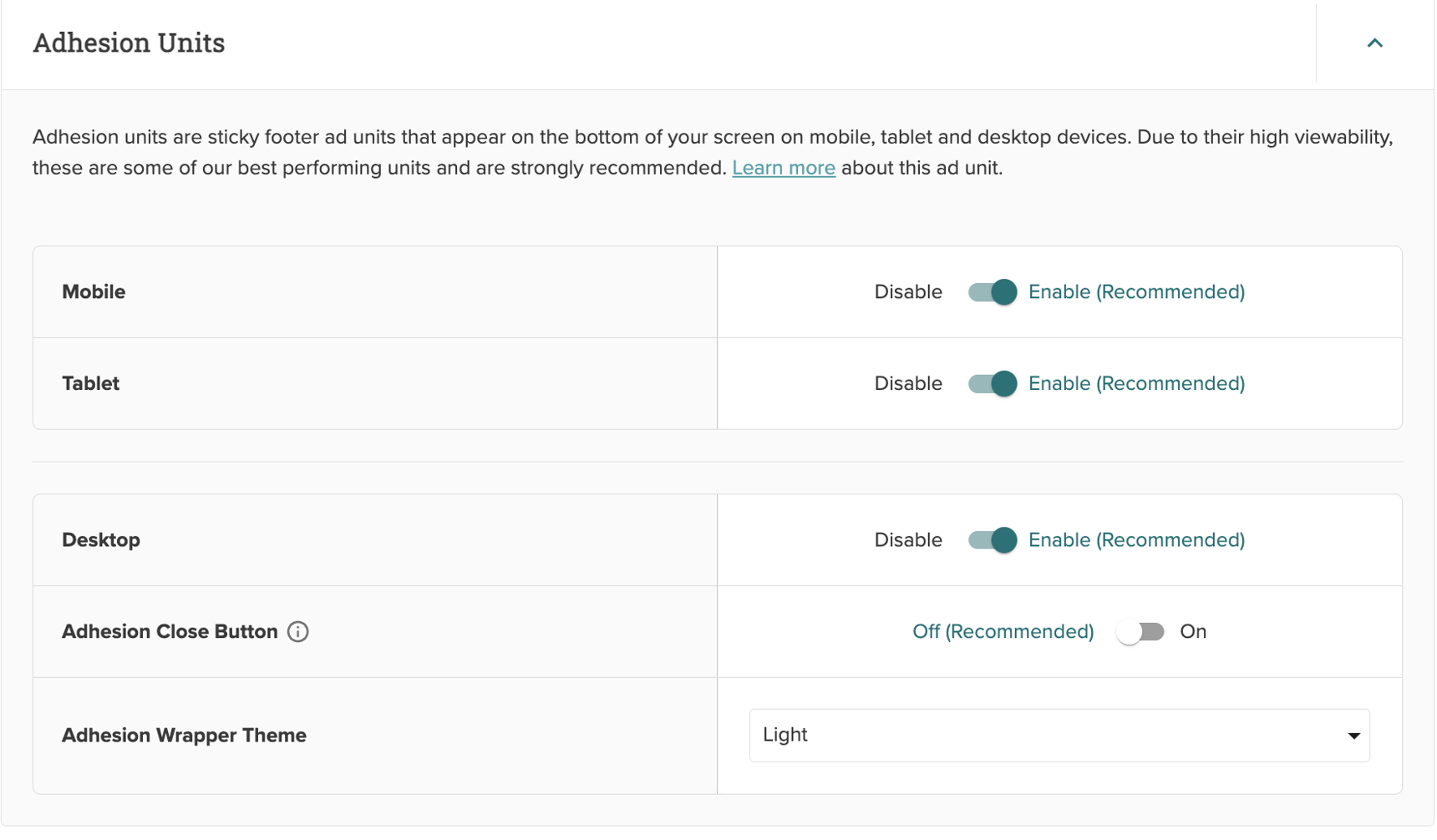The image size is (1437, 840).
Task: Click the Adhesion Wrapper Theme label
Action: coord(184,736)
